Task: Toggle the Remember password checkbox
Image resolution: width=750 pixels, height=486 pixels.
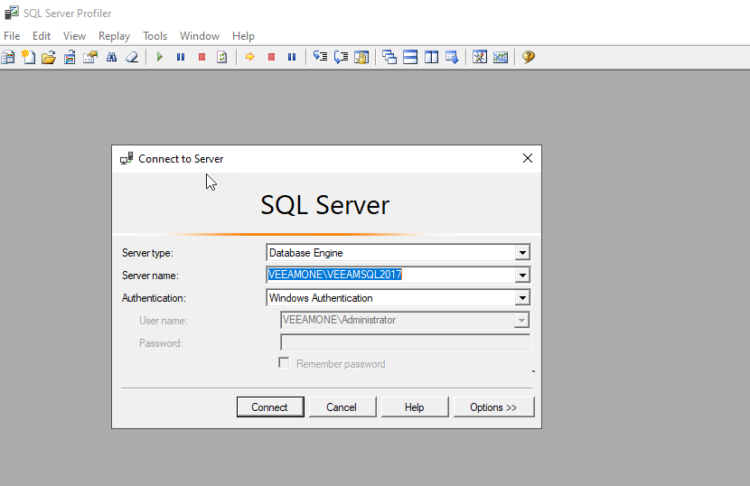Action: coord(284,364)
